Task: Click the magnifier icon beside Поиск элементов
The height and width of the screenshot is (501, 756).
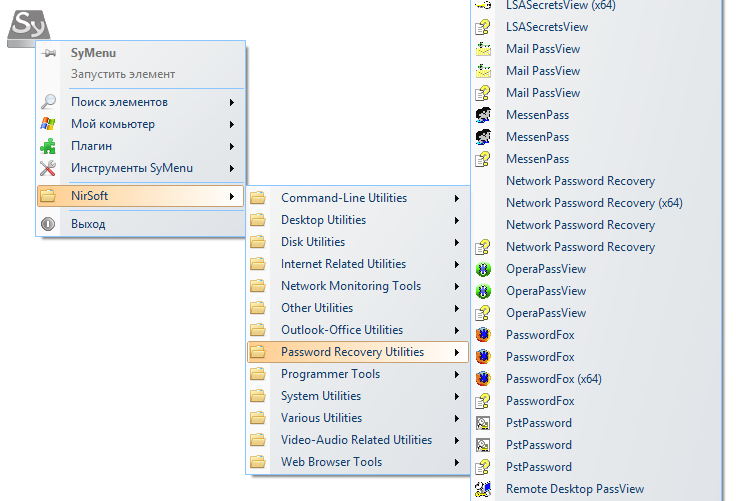Action: click(x=48, y=102)
